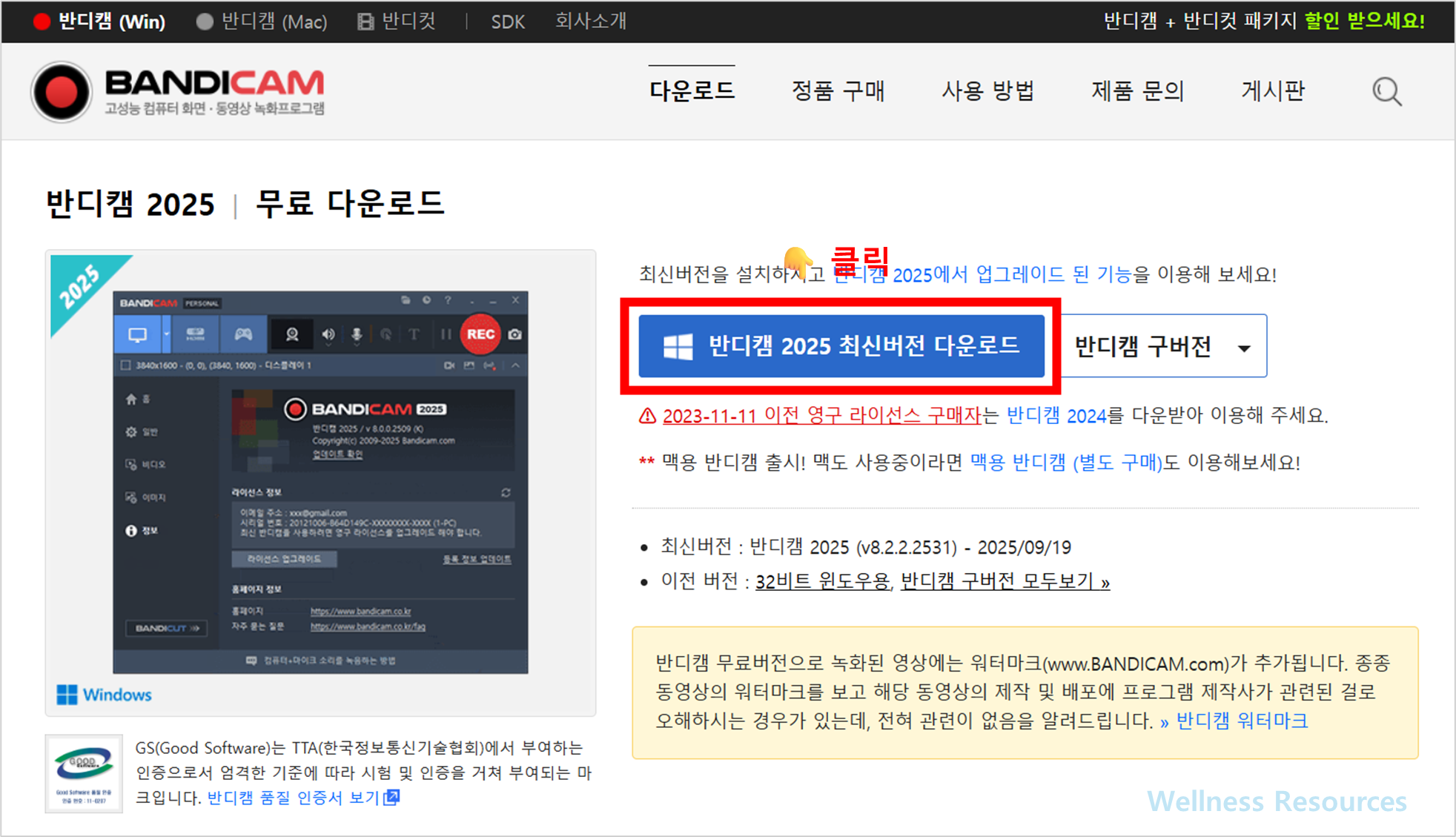The height and width of the screenshot is (837, 1456).
Task: Select the game controller mode icon in preview
Action: 243,334
